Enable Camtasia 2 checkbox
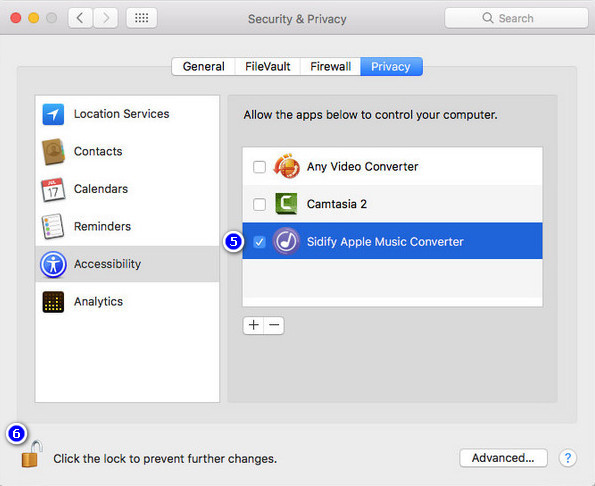 point(259,204)
